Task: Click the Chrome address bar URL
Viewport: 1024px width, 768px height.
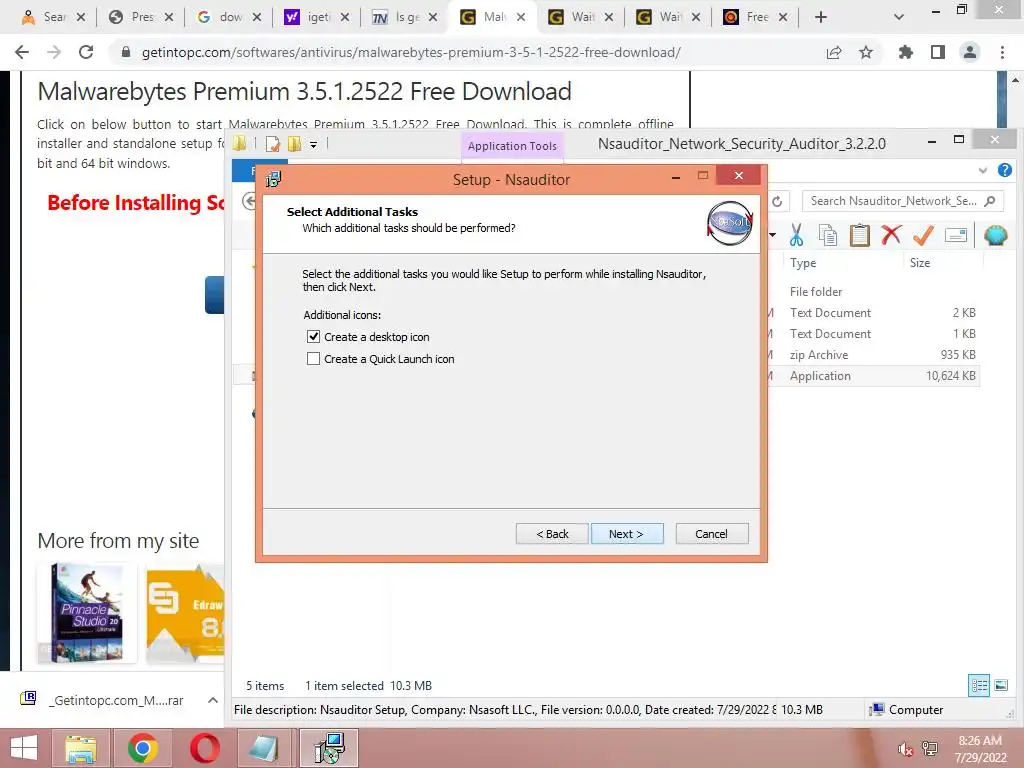Action: (411, 52)
